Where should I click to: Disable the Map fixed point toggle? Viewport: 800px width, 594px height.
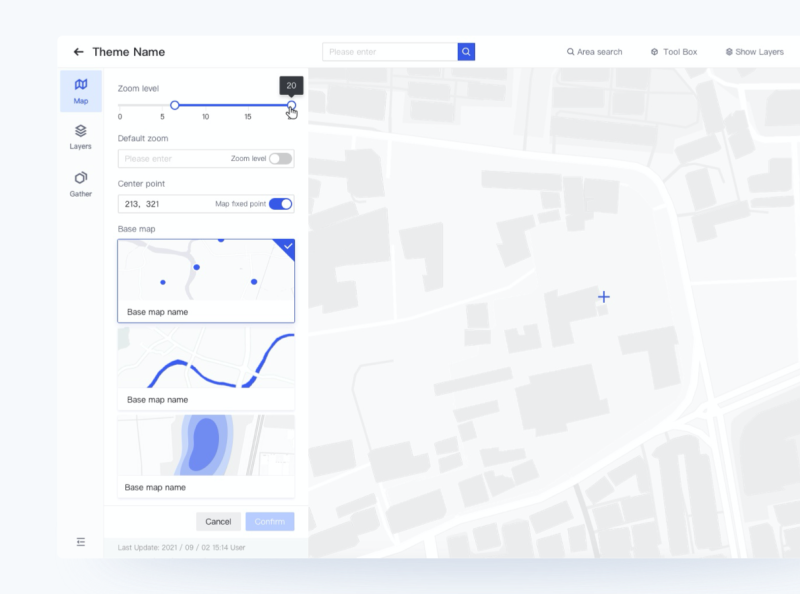click(278, 203)
